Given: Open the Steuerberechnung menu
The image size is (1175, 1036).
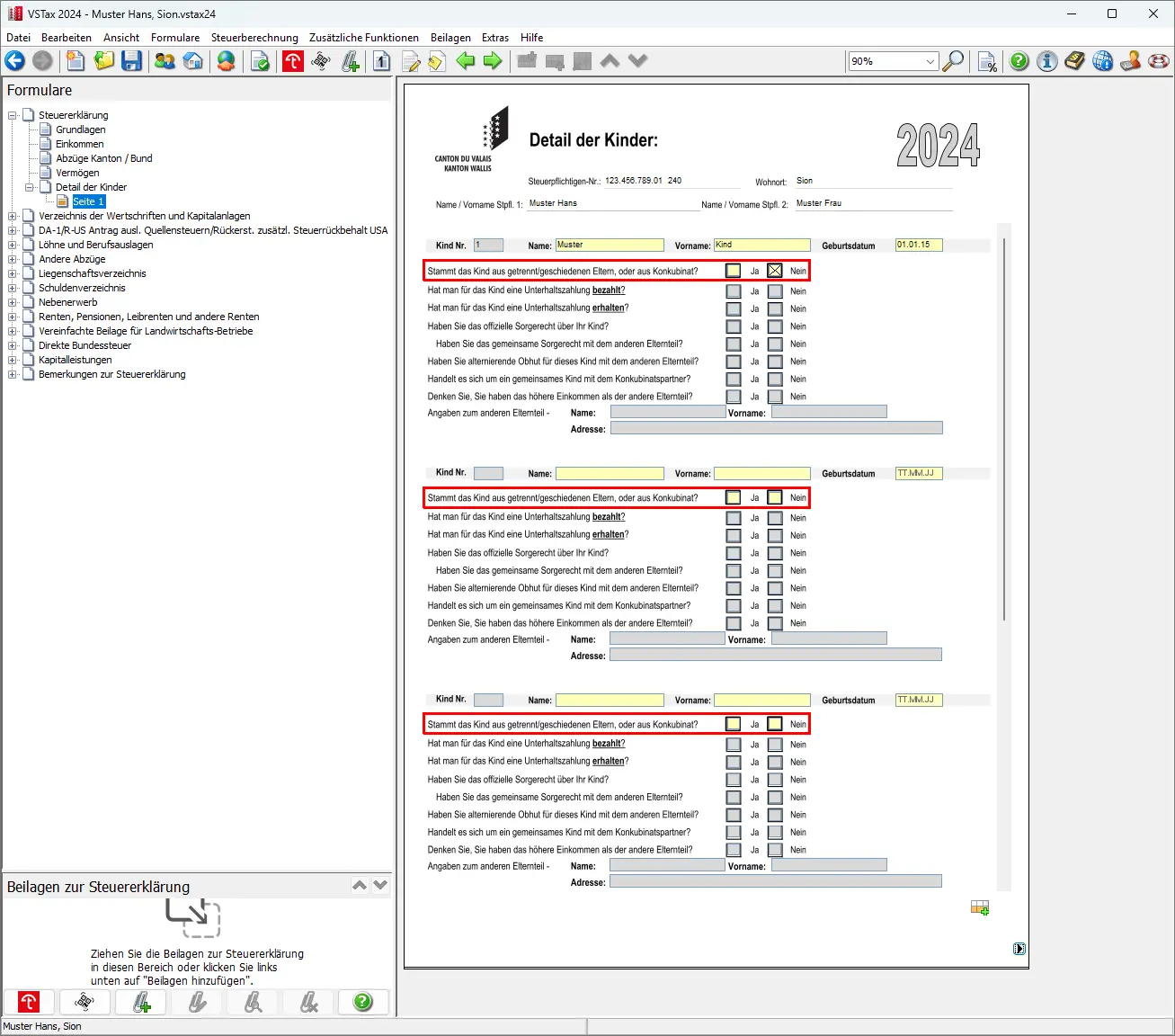Looking at the screenshot, I should point(254,38).
